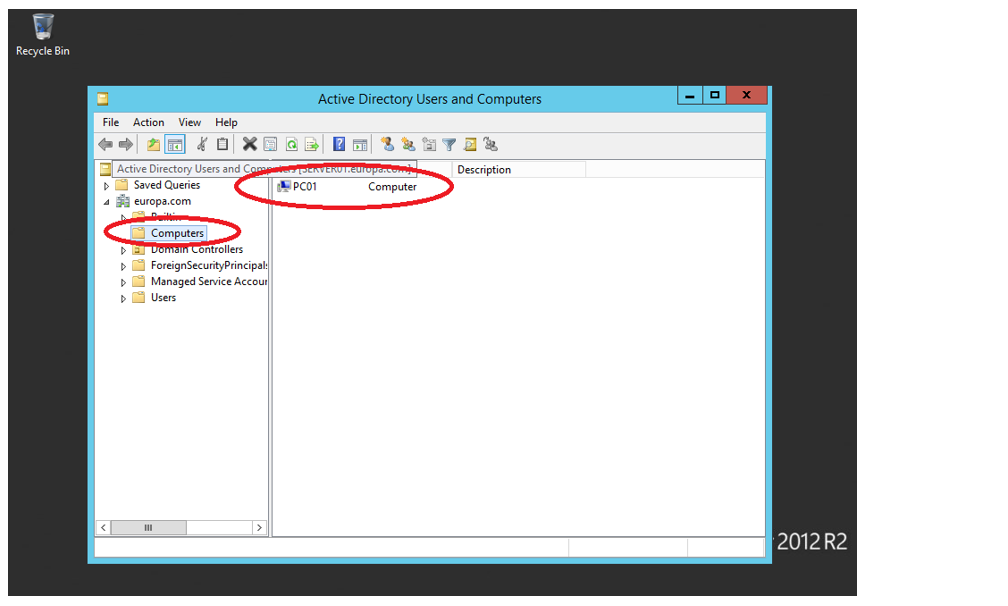This screenshot has height=606, width=1008.
Task: Click tree pane scrollbar right arrow
Action: coord(259,528)
